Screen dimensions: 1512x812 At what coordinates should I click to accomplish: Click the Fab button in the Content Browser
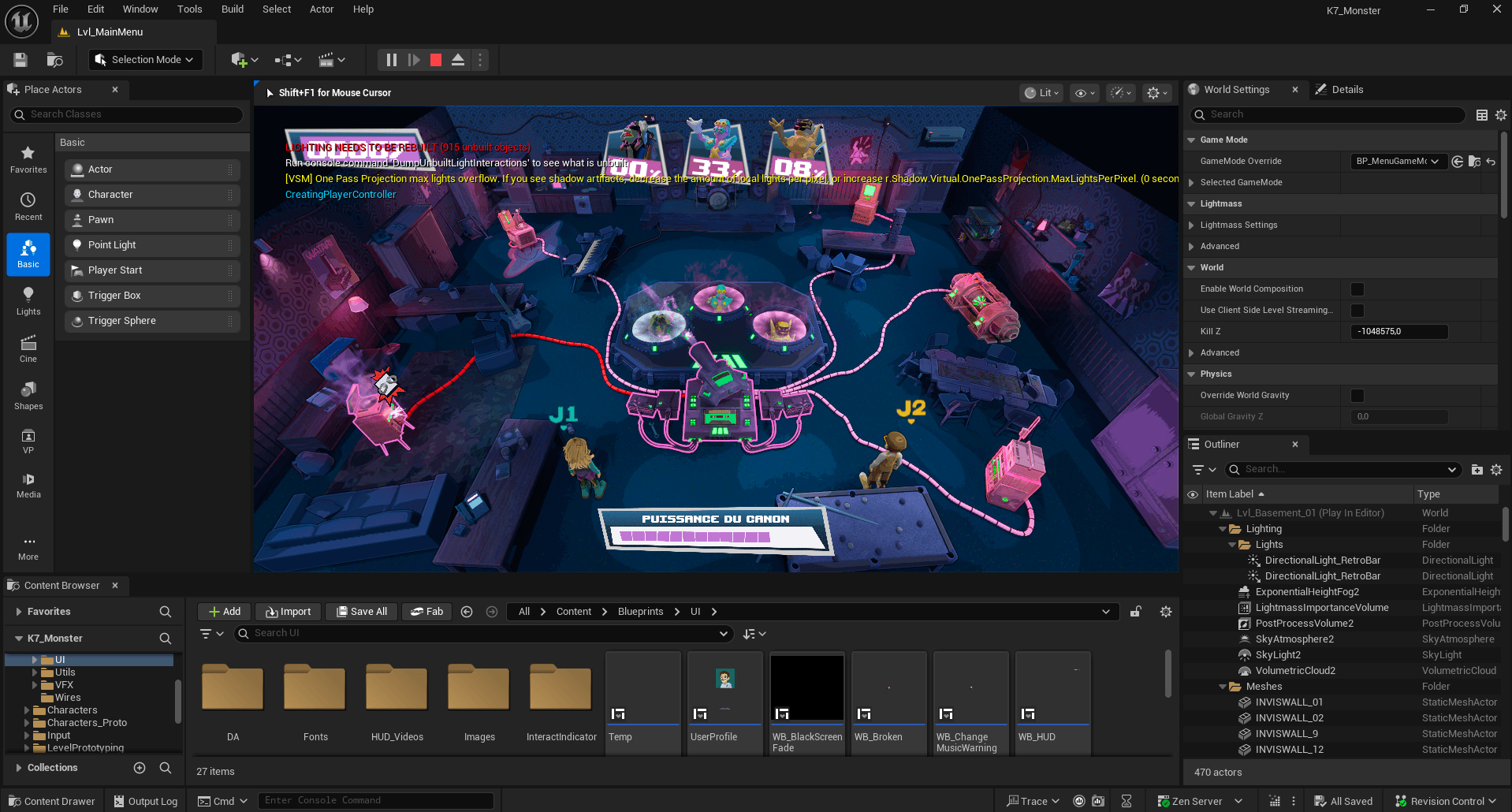[426, 611]
